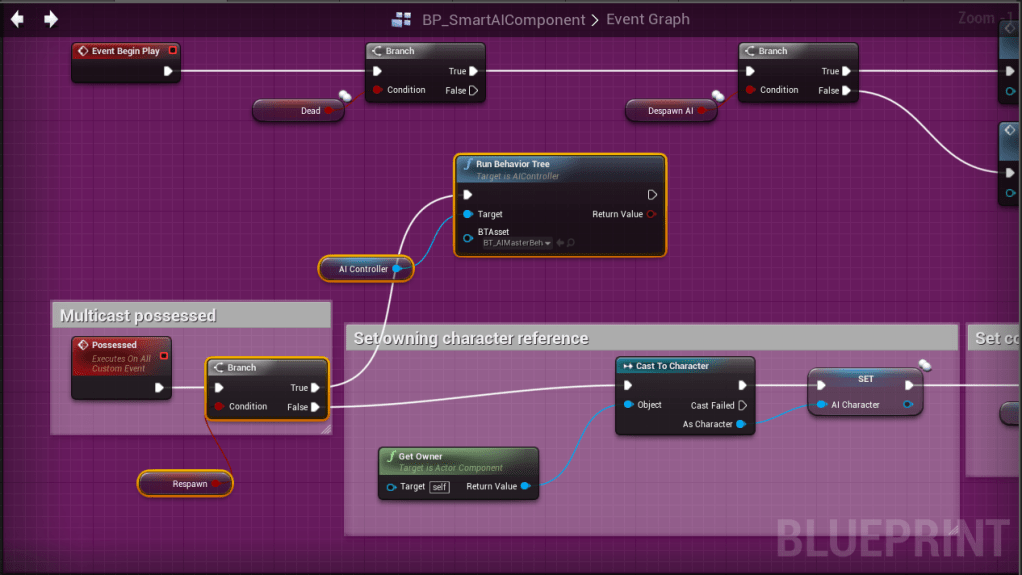Click the blueprint grid icon in breadcrumb
Image resolution: width=1022 pixels, height=575 pixels.
tap(401, 20)
